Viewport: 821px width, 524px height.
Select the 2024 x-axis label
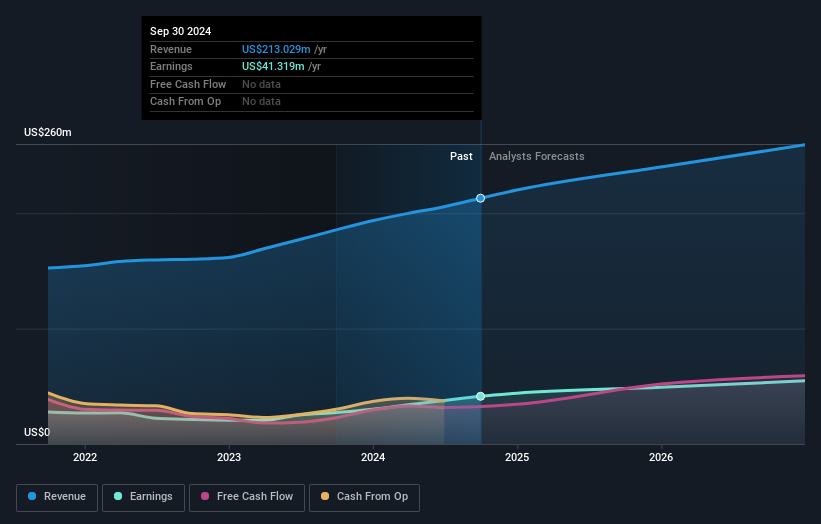click(x=373, y=457)
